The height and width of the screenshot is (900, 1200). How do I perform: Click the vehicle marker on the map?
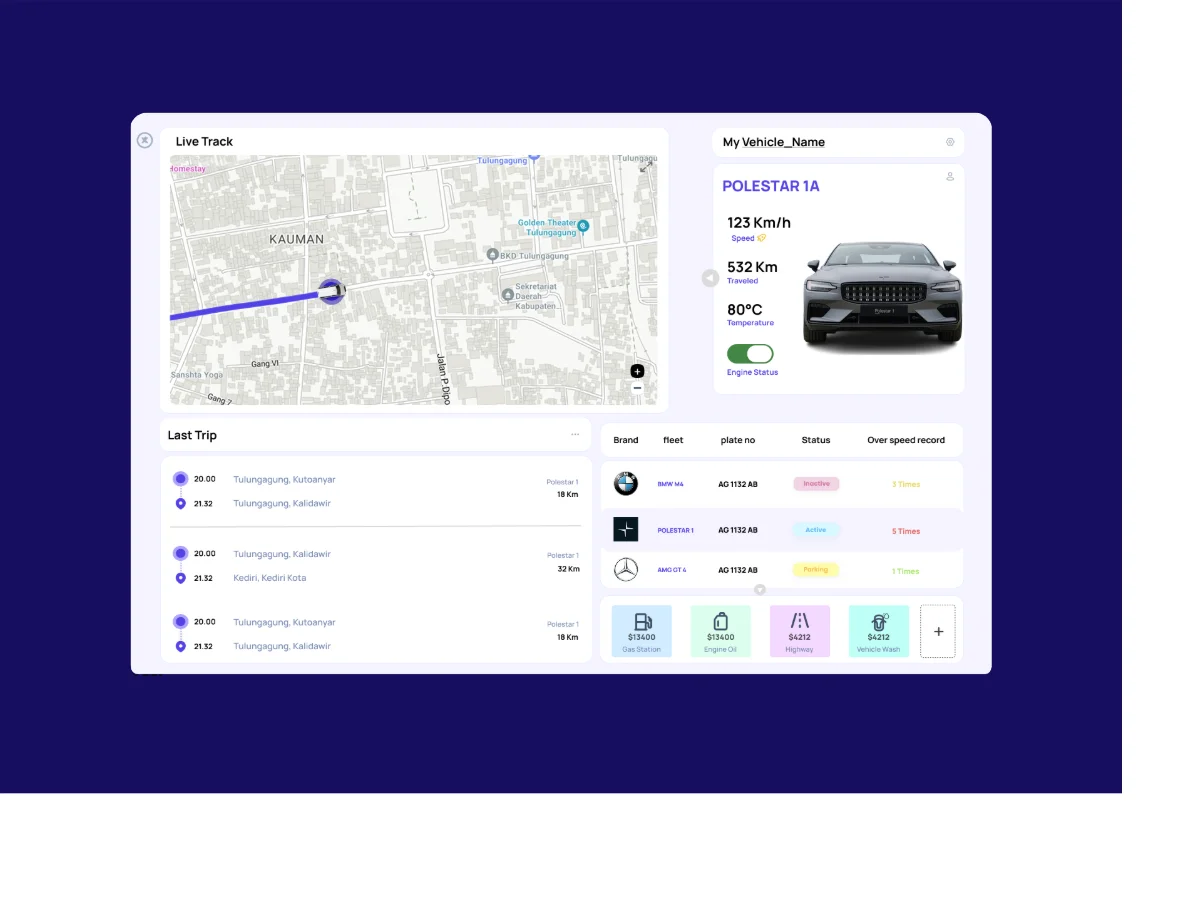[x=331, y=291]
